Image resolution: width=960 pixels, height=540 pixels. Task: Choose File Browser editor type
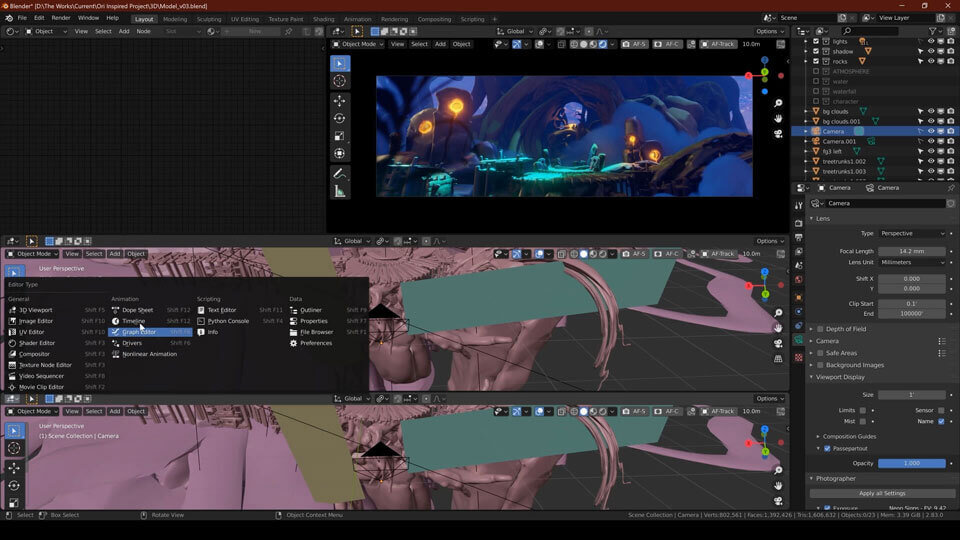(x=328, y=332)
